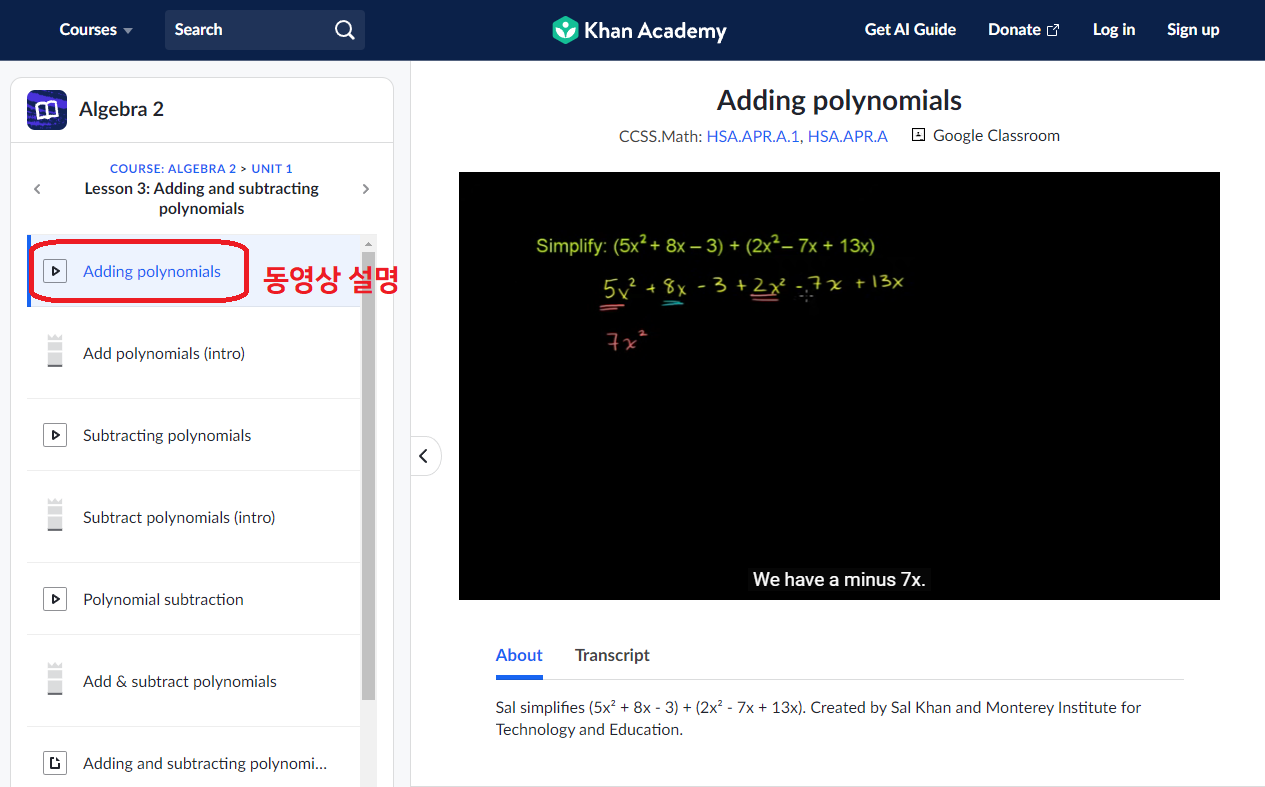1265x787 pixels.
Task: Follow the UNIT 1 breadcrumb link
Action: point(272,169)
